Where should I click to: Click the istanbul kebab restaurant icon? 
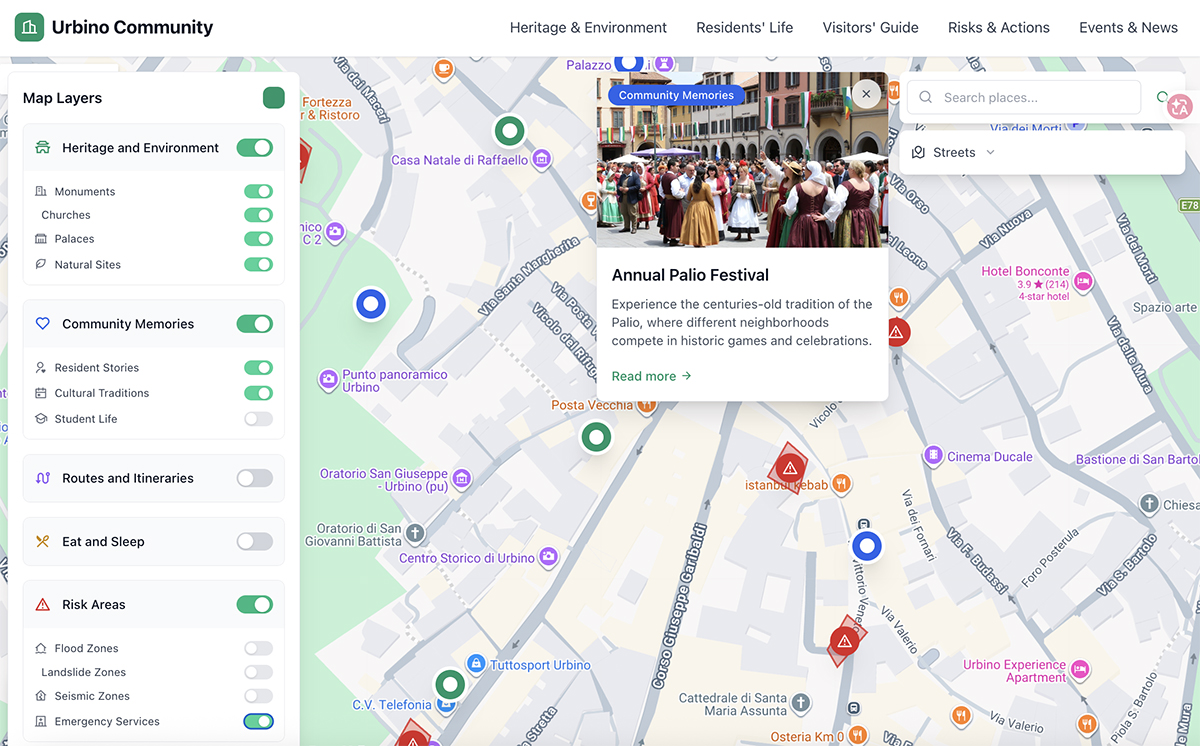[x=842, y=484]
